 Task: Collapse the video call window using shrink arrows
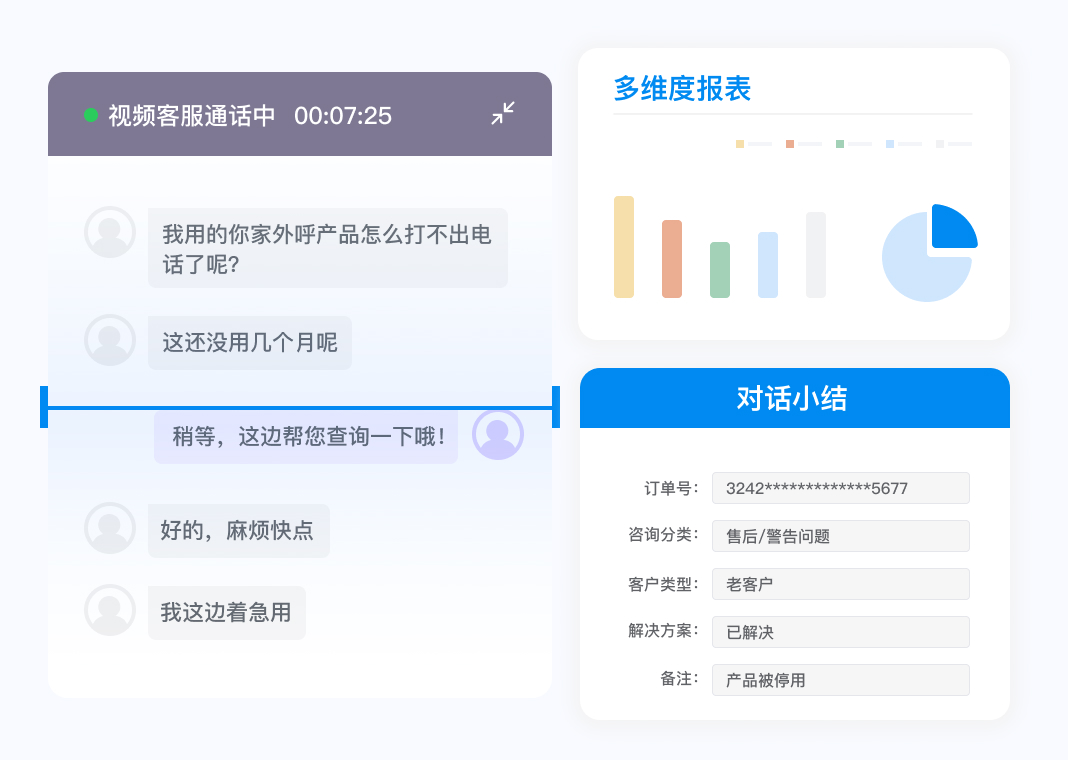click(x=503, y=114)
